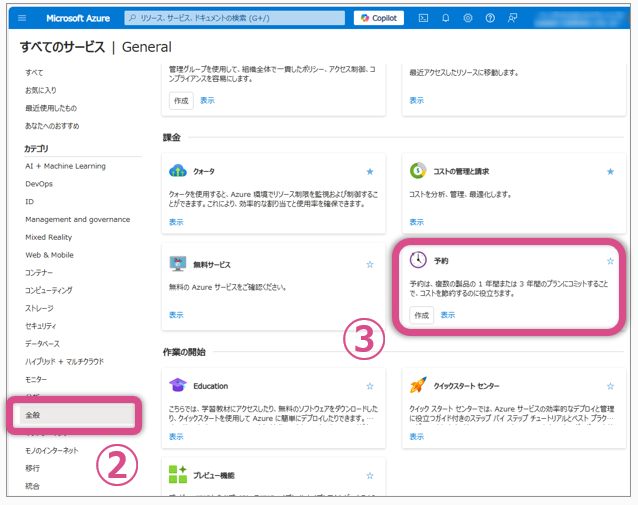This screenshot has height=505, width=638.
Task: Open the feedback icon
Action: click(512, 18)
